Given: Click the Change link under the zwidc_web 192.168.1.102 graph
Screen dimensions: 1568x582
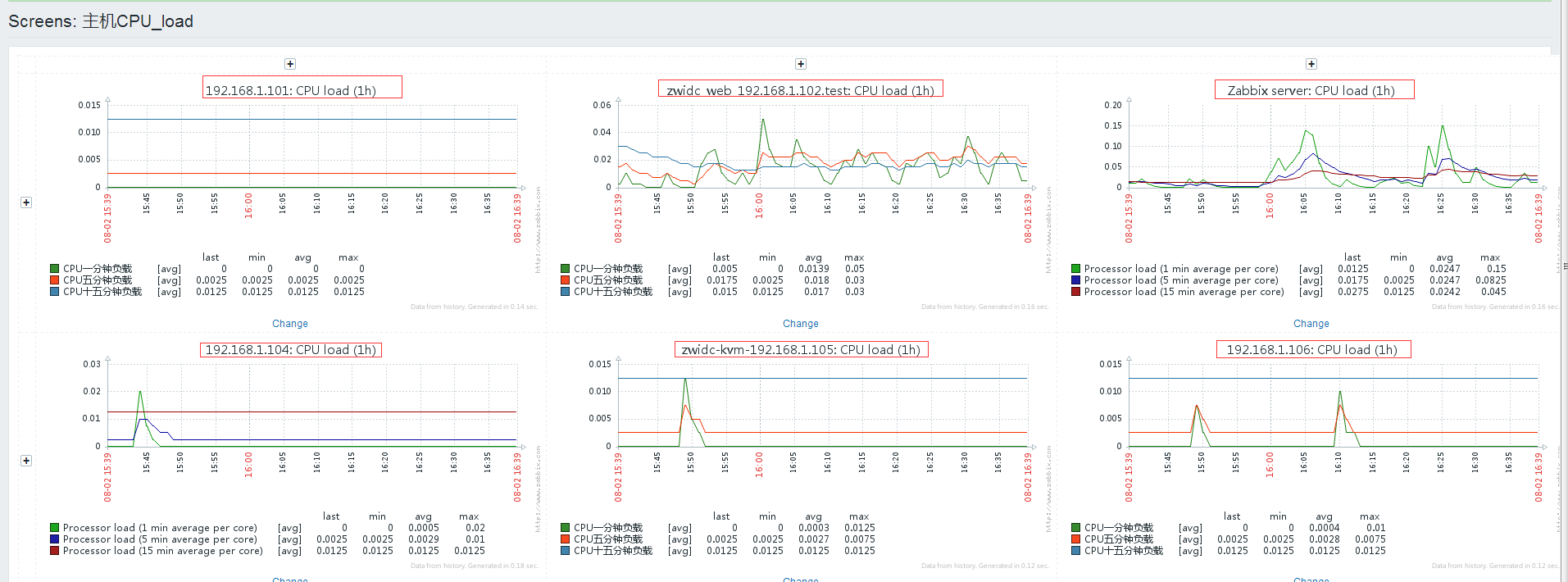Looking at the screenshot, I should pos(801,324).
